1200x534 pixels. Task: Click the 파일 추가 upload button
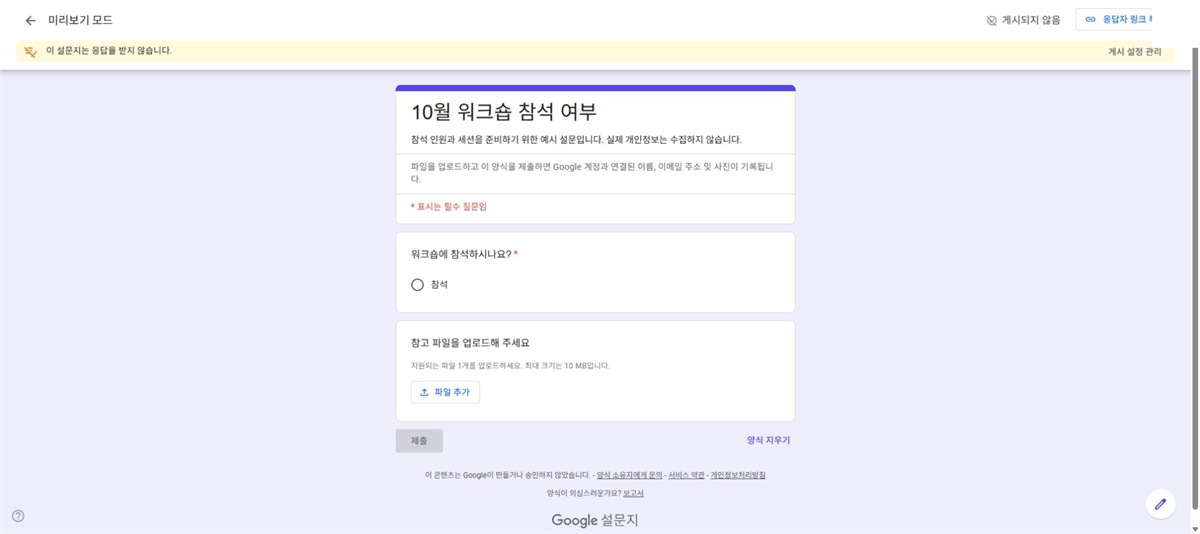[445, 392]
